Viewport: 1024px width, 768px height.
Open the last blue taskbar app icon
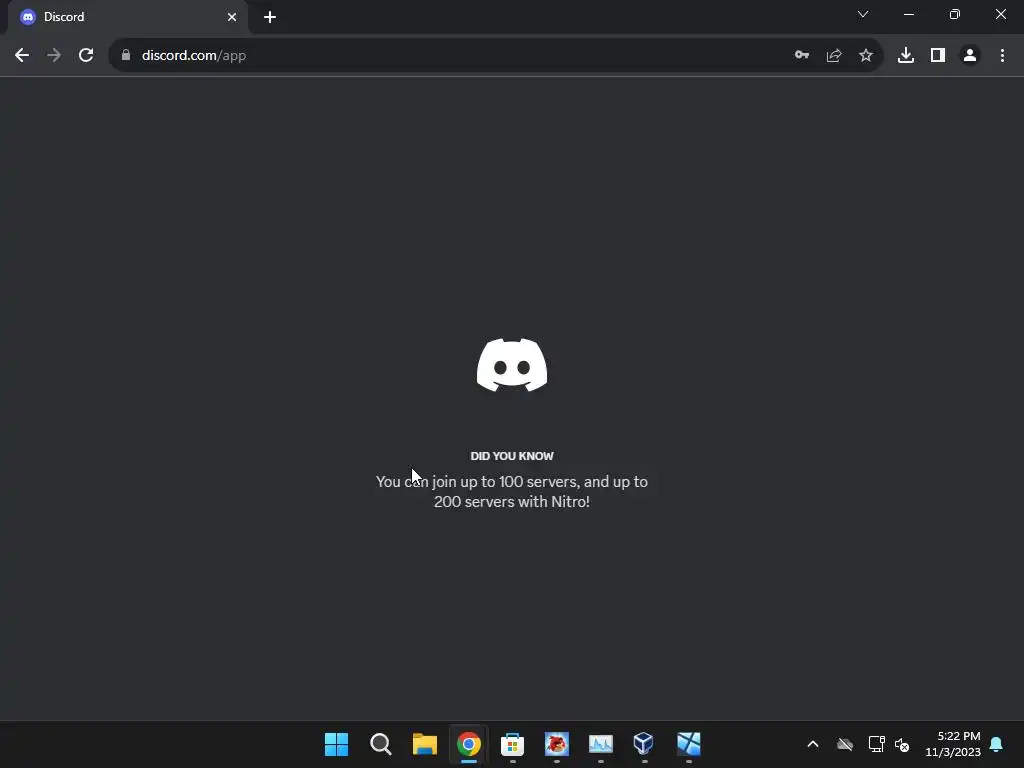688,744
